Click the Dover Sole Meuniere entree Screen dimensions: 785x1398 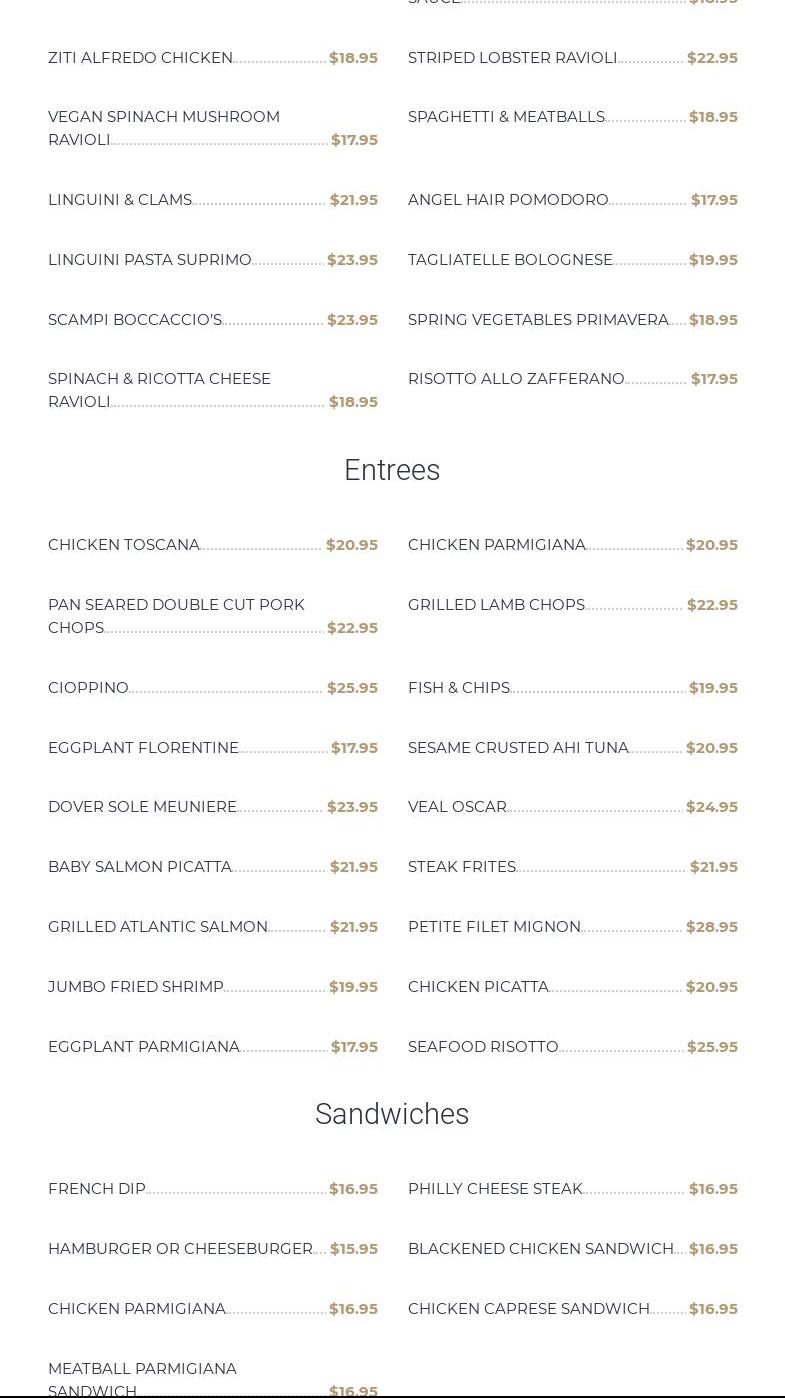coord(142,807)
